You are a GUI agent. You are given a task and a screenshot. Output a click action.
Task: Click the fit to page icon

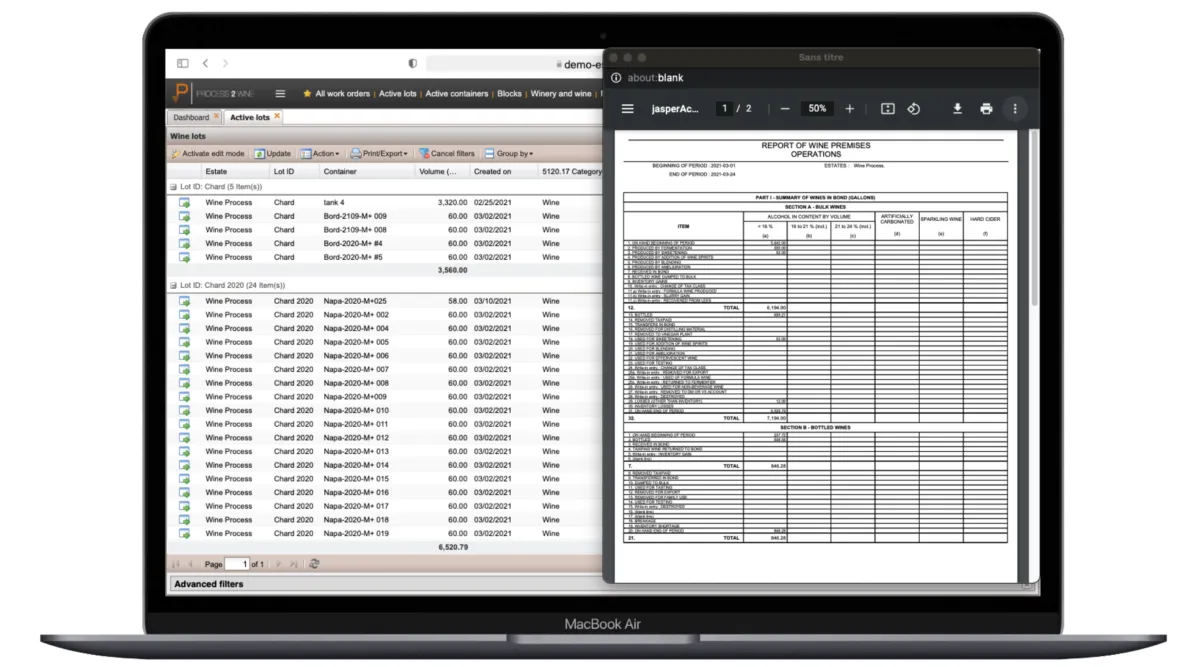click(x=887, y=109)
